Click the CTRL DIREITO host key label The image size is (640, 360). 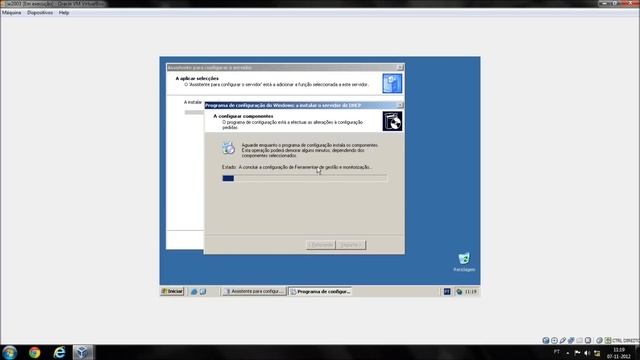click(626, 340)
